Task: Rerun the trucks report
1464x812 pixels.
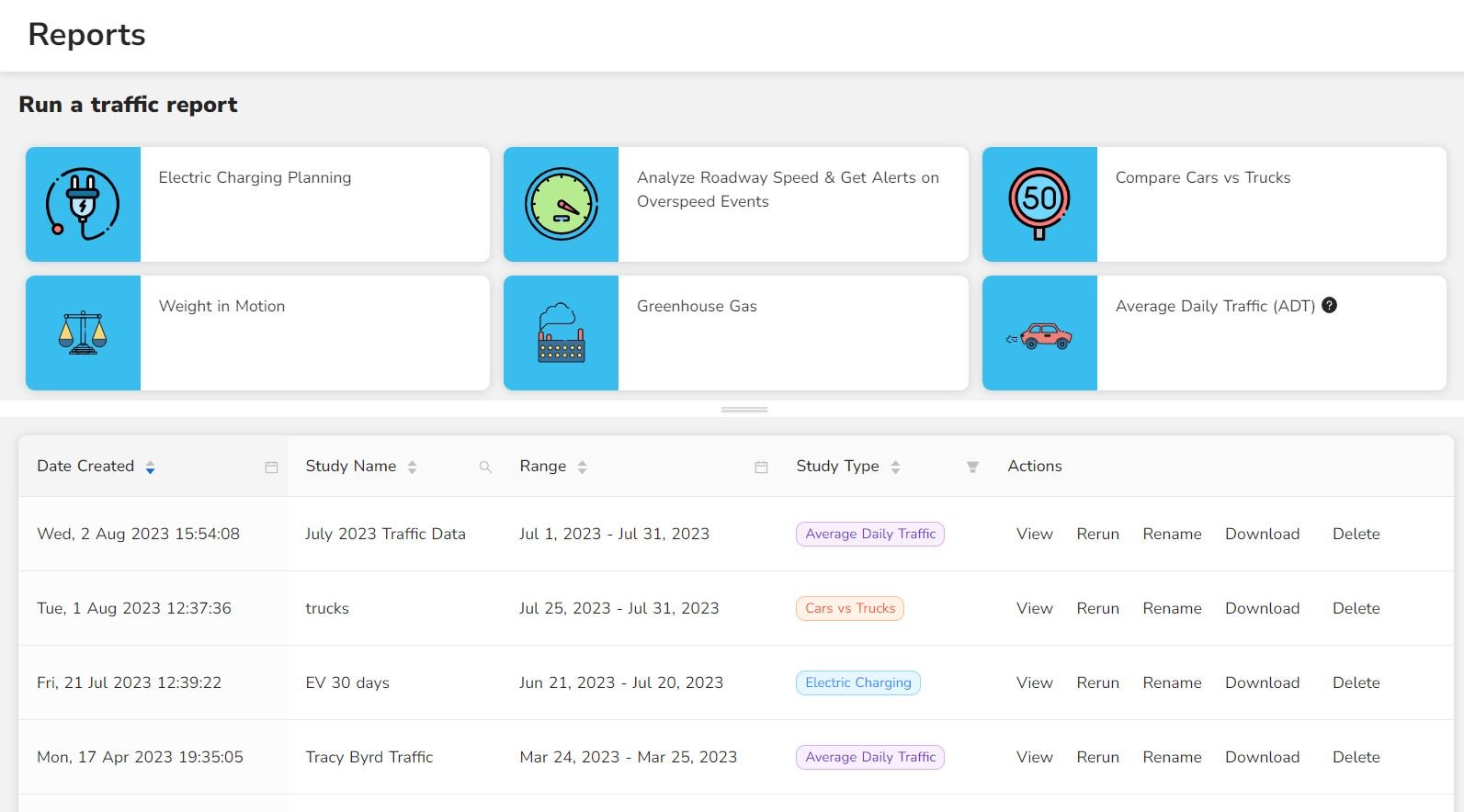Action: coord(1097,608)
